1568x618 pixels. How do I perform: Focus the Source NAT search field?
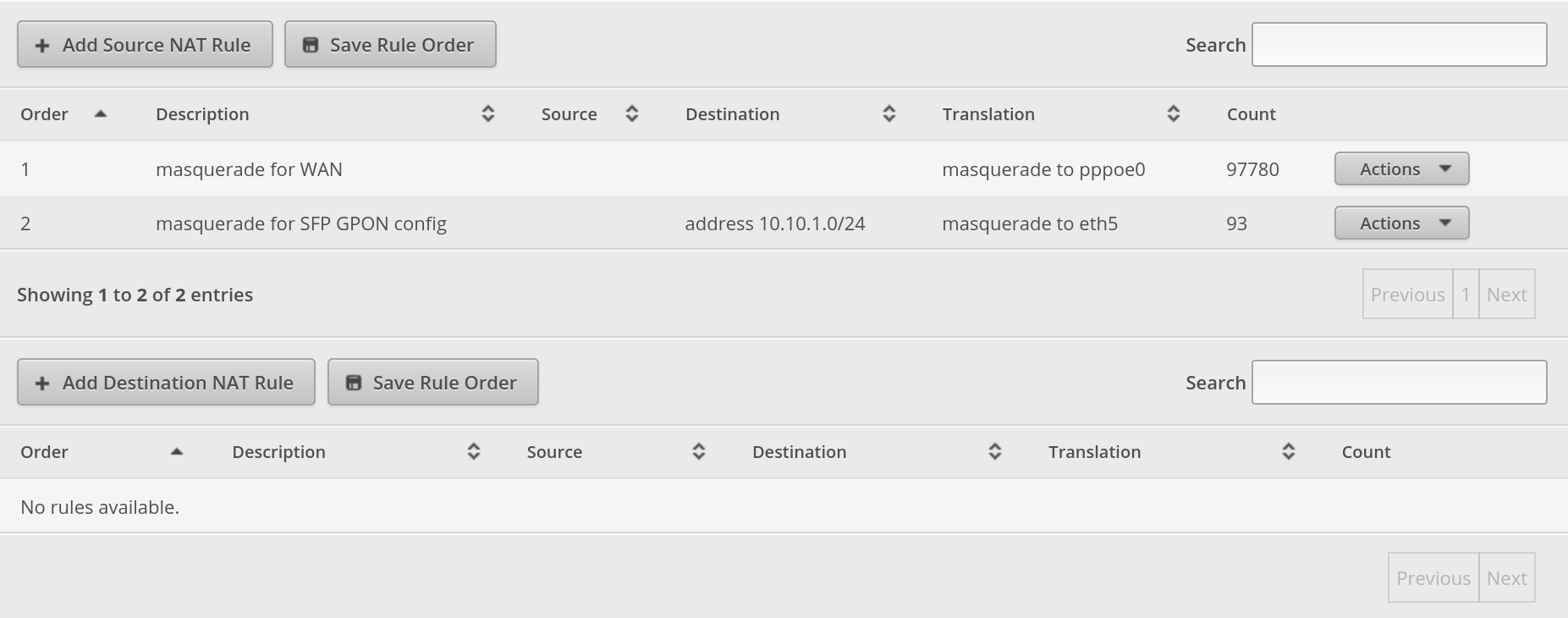pyautogui.click(x=1399, y=45)
